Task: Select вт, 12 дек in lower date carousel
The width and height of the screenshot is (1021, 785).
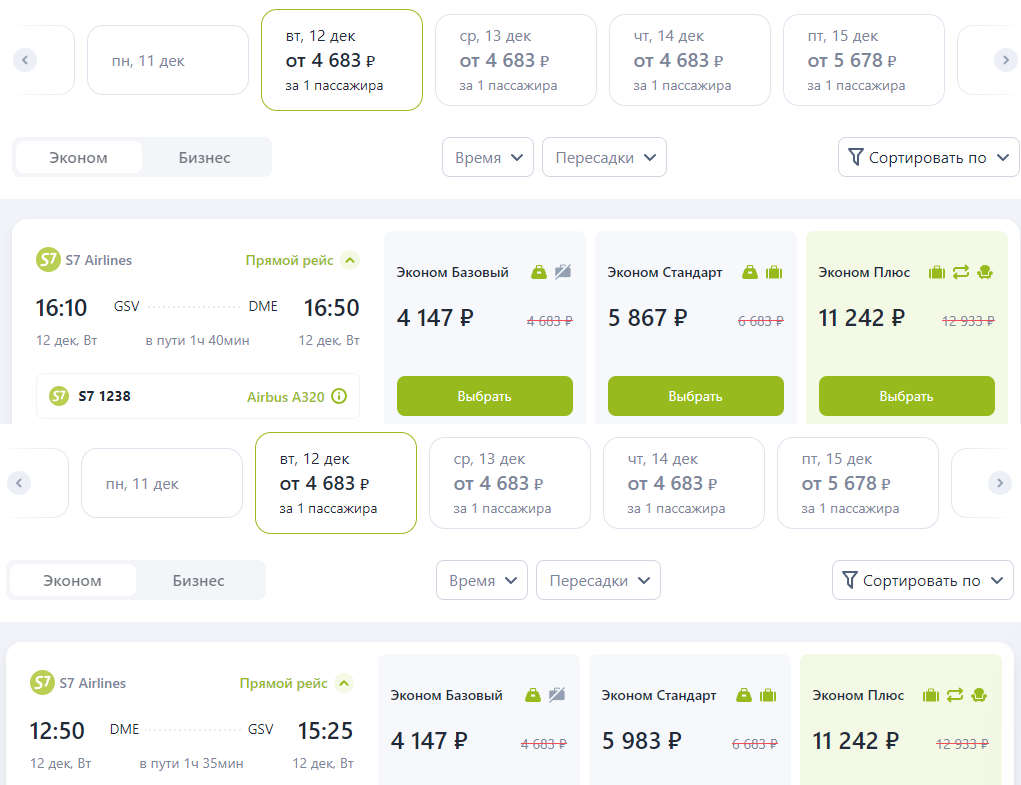Action: 336,483
